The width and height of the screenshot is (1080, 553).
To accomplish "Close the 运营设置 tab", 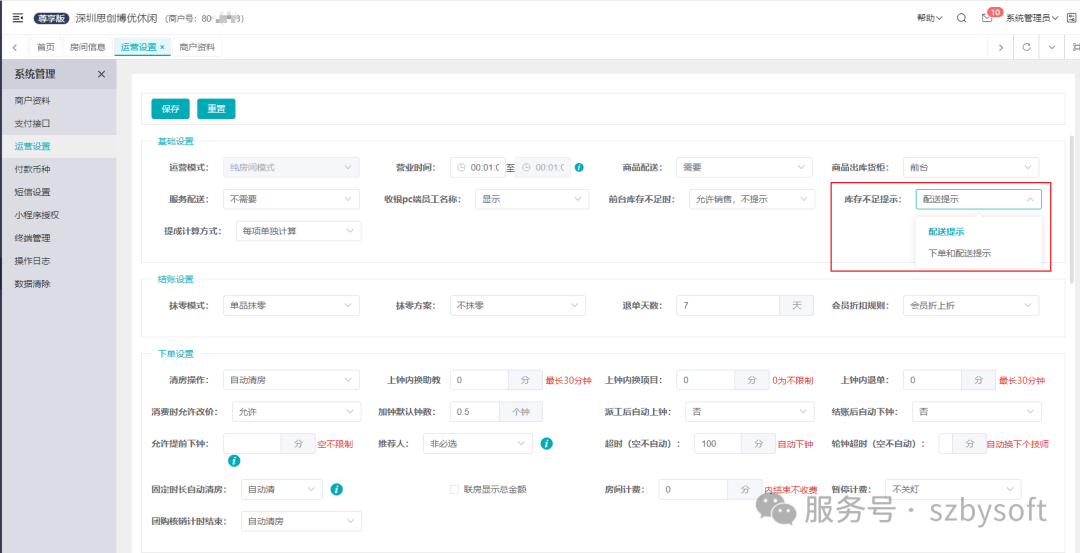I will coord(162,47).
